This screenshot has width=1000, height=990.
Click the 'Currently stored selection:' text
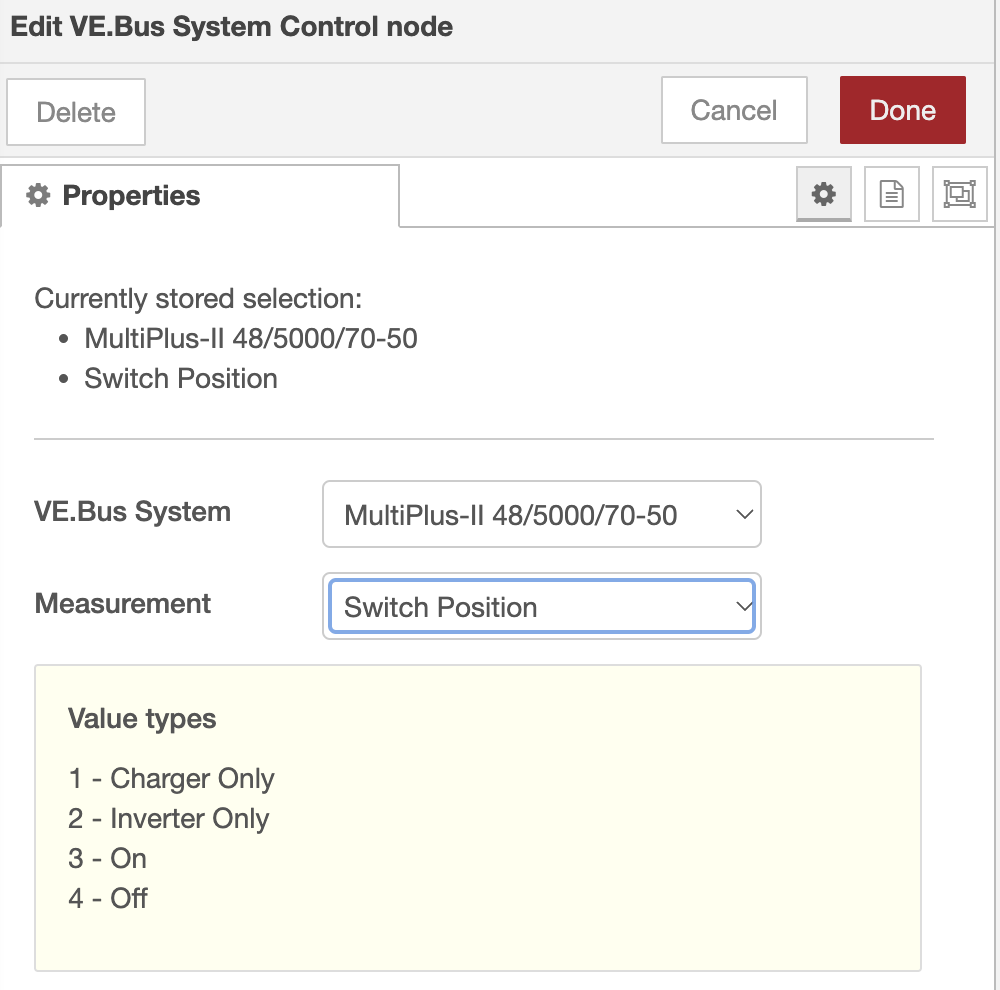[198, 299]
